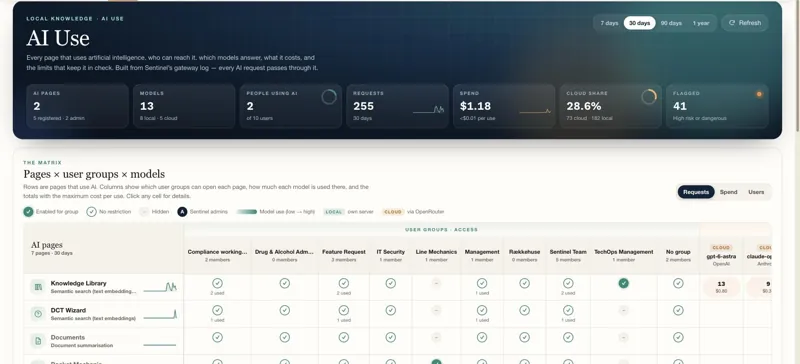The width and height of the screenshot is (800, 364).
Task: Select the 30 days time range
Action: coord(639,23)
